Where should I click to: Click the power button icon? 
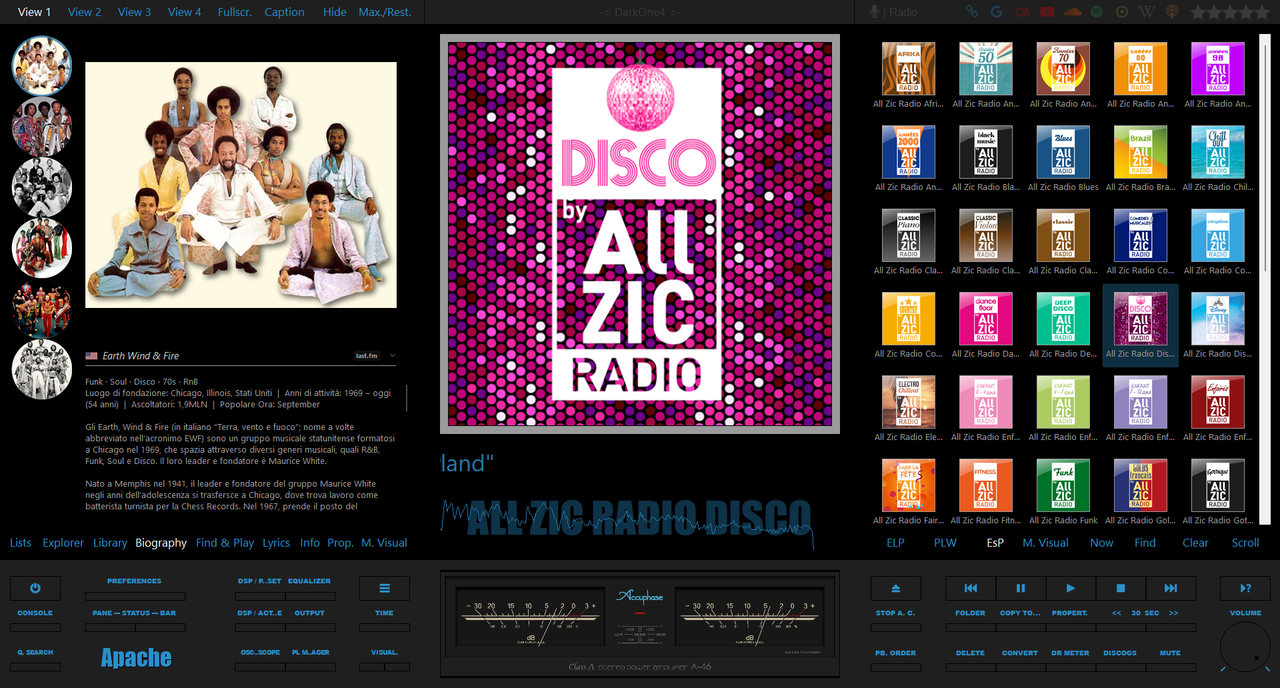tap(35, 588)
